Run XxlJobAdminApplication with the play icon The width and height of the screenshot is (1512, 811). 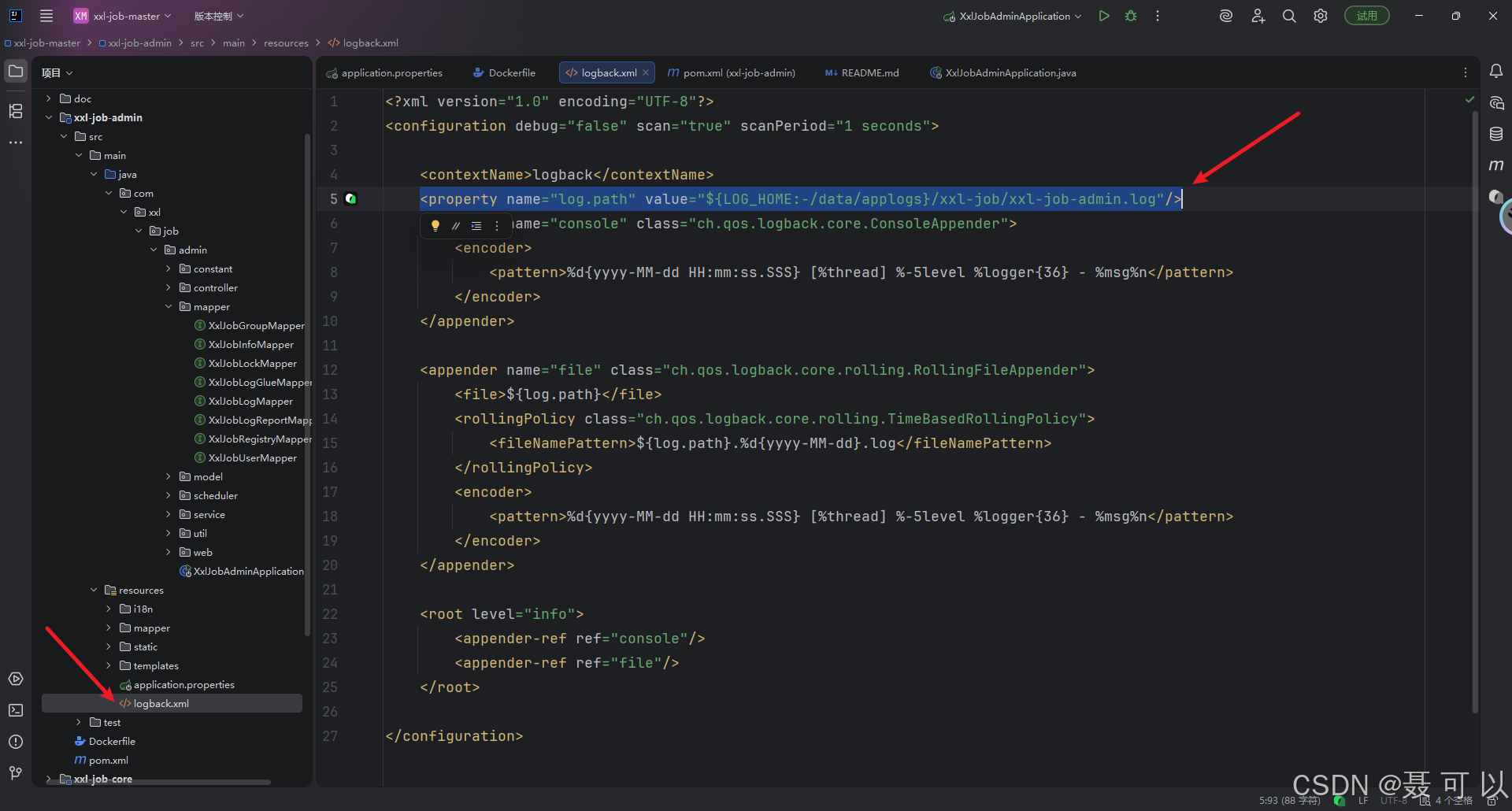point(1104,16)
